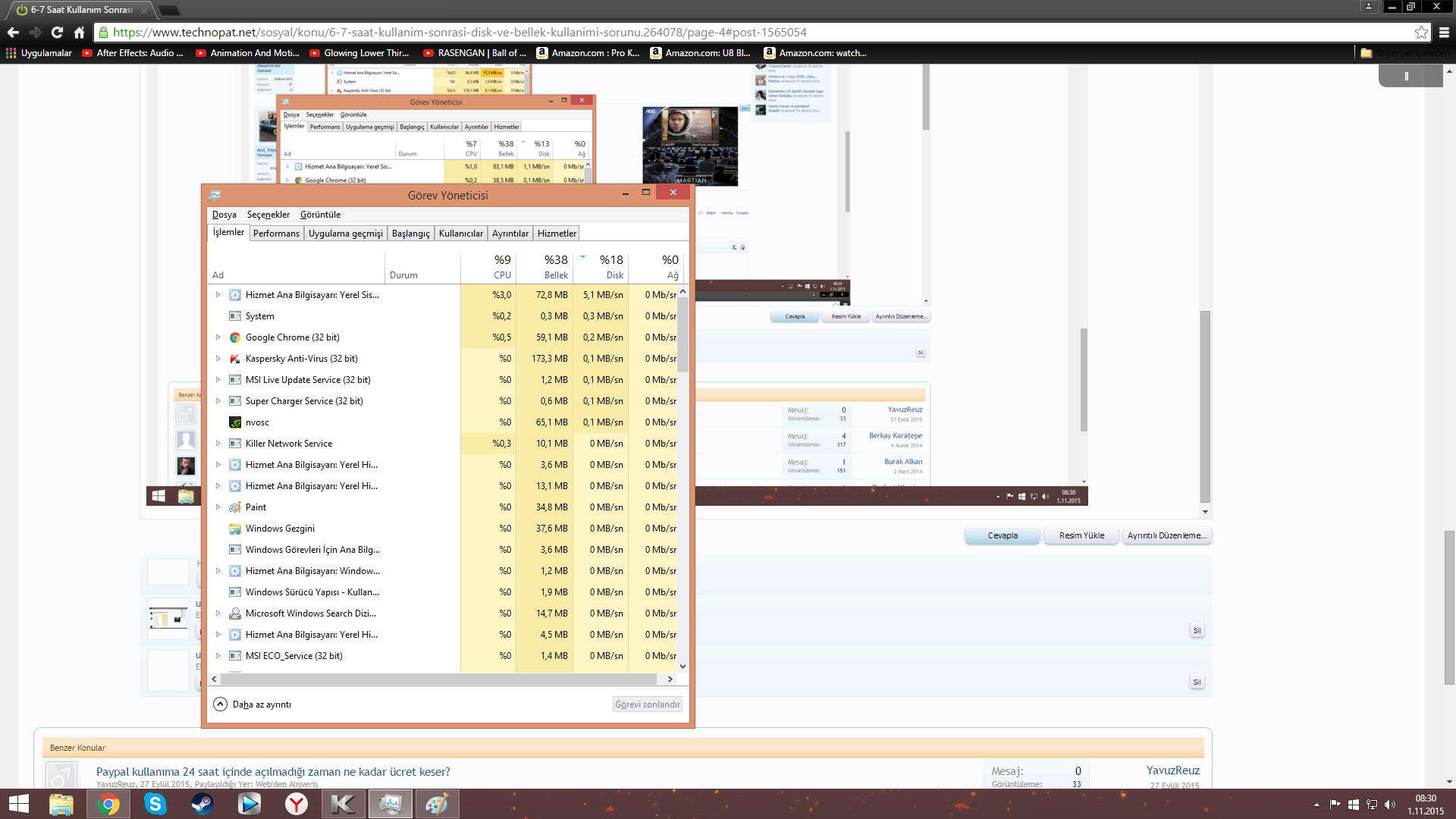Collapse view with Daha az ayrıntı
The width and height of the screenshot is (1456, 819).
[253, 704]
